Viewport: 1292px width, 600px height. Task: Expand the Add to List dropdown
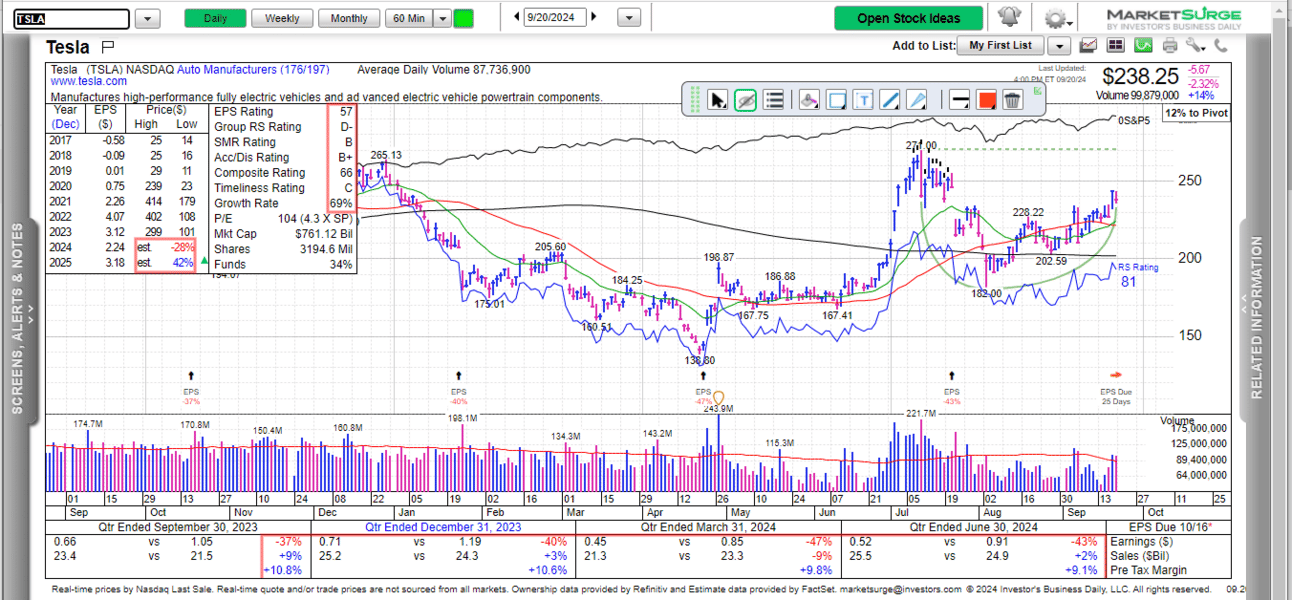click(1059, 46)
